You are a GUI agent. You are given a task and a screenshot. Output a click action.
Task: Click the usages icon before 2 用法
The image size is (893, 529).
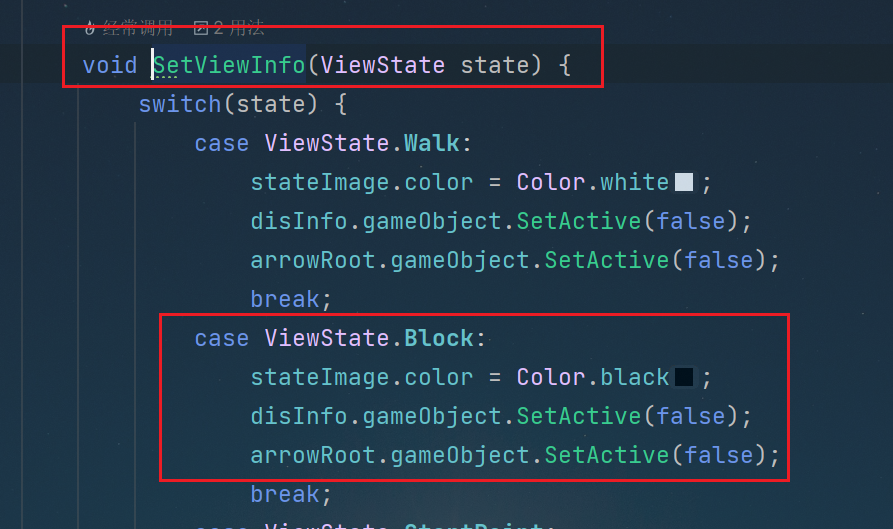click(x=200, y=28)
